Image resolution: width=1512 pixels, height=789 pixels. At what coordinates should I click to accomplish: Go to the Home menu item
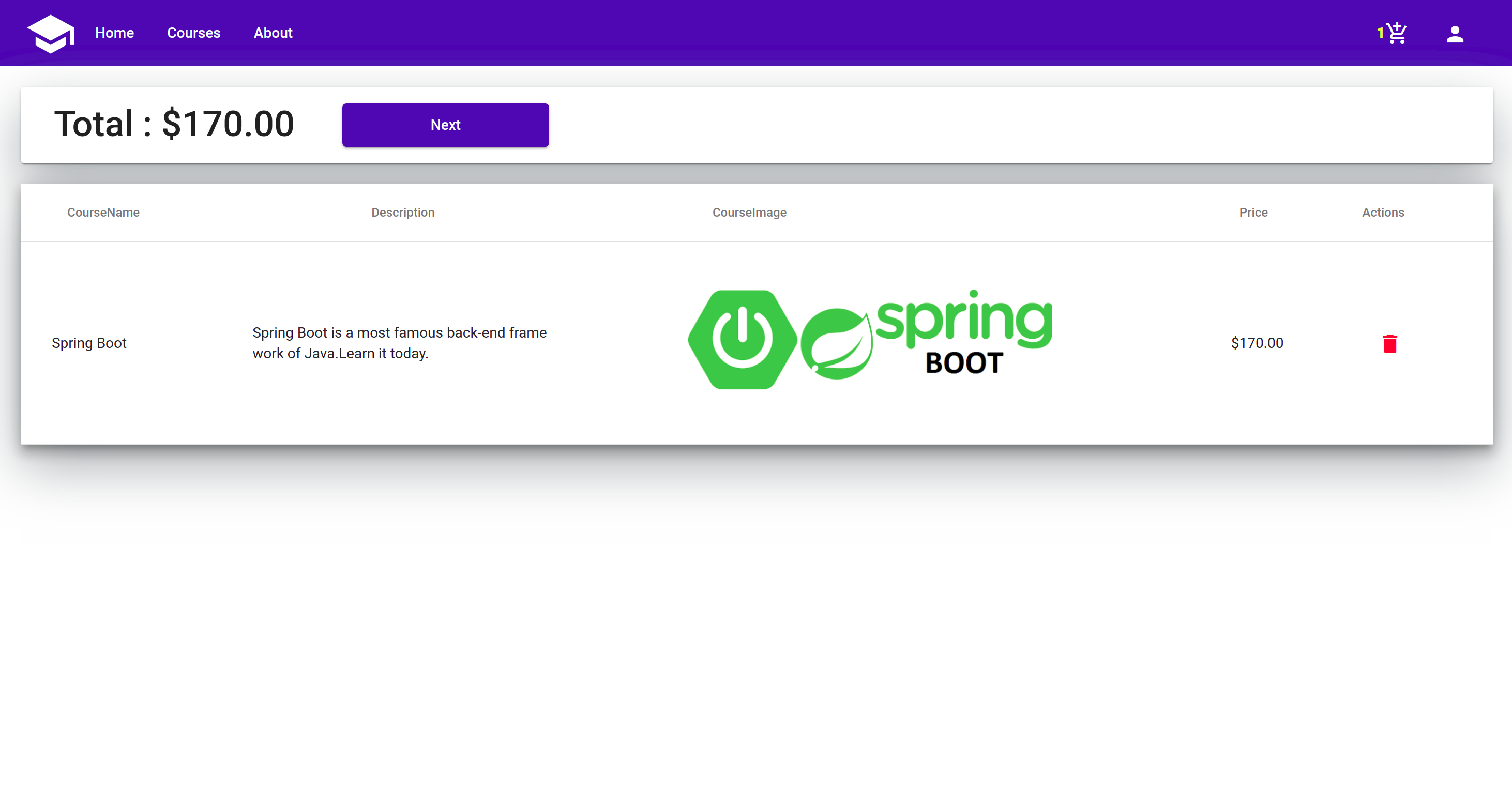tap(114, 33)
